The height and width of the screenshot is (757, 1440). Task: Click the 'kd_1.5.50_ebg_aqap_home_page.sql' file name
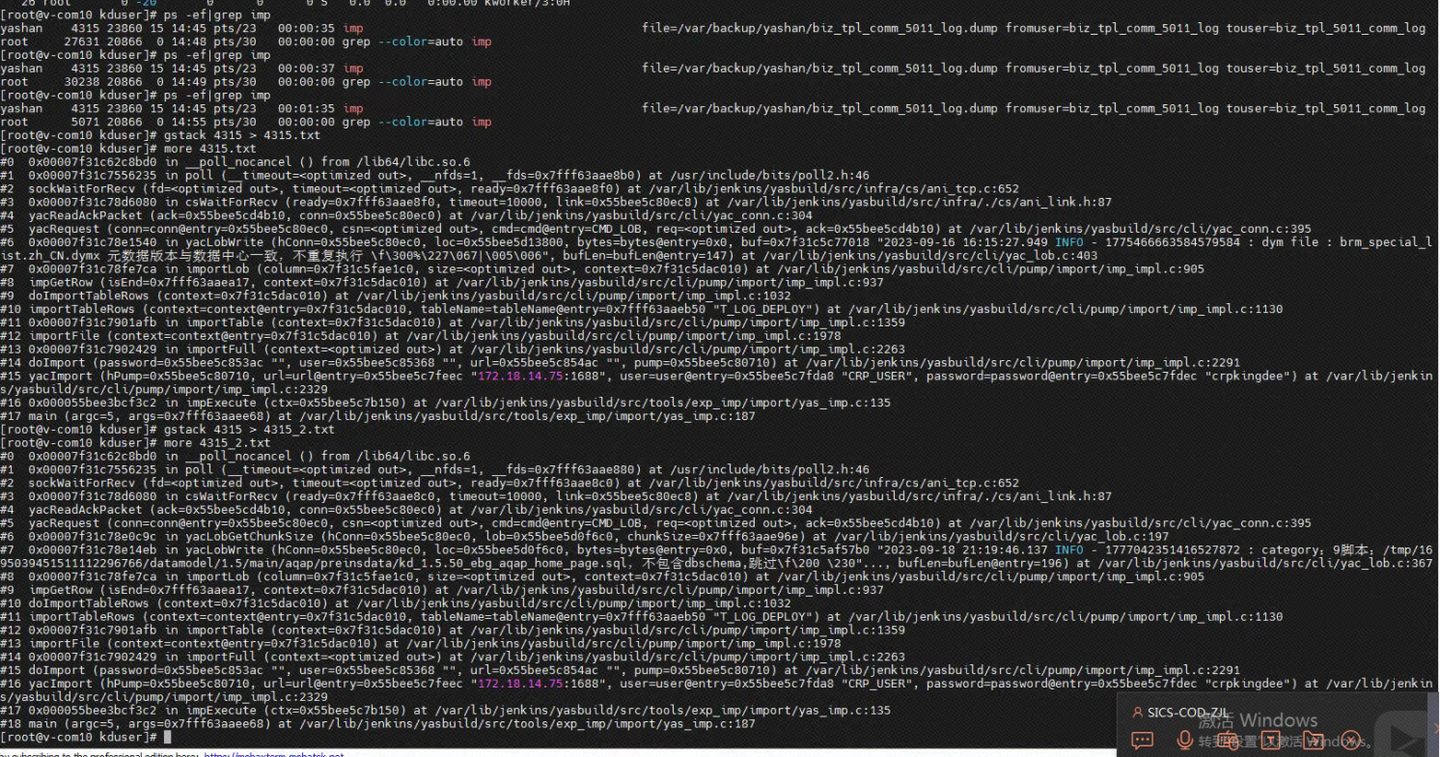(510, 563)
